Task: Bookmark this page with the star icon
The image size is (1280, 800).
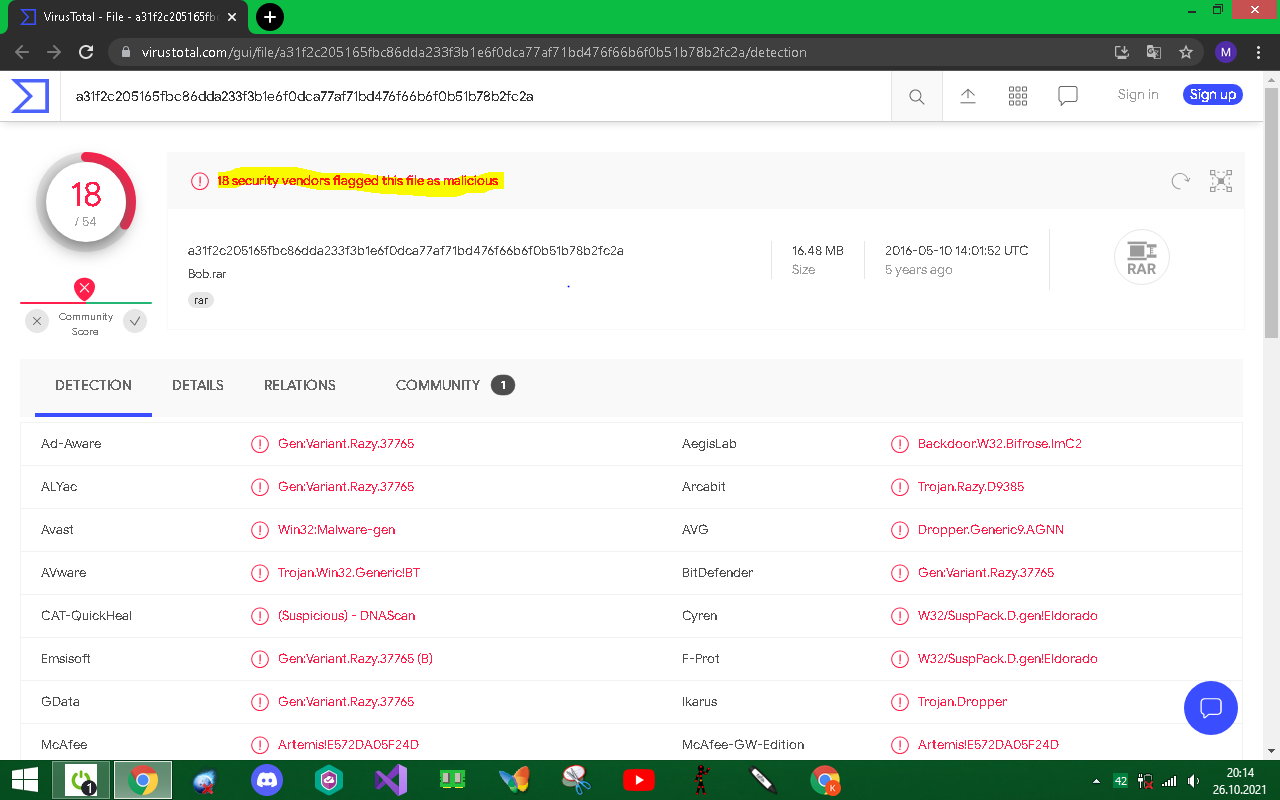Action: coord(1186,52)
